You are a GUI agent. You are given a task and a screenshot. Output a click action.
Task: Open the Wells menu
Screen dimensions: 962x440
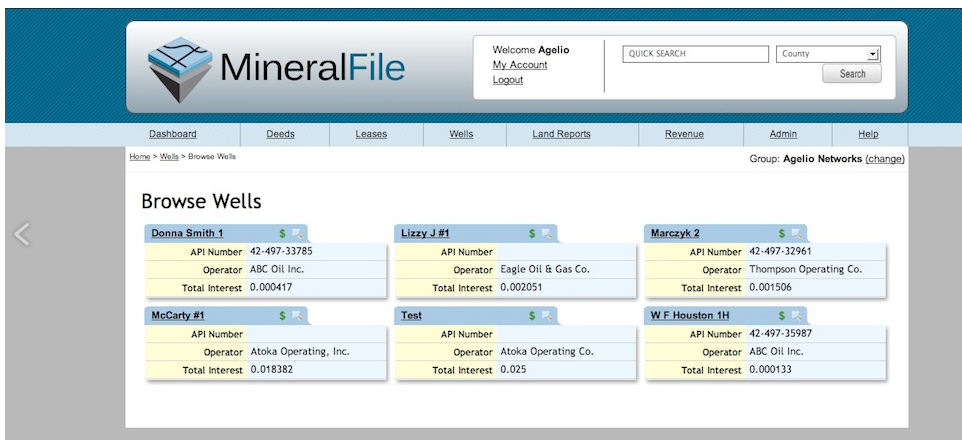461,134
